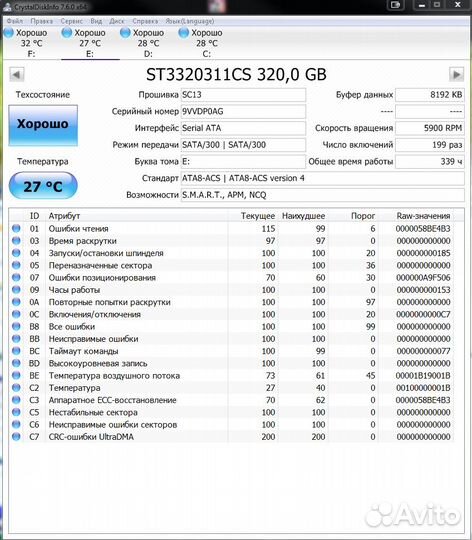
Task: Click the Возможности field S.M.A.R.T., APM, NCQ
Action: tap(323, 195)
